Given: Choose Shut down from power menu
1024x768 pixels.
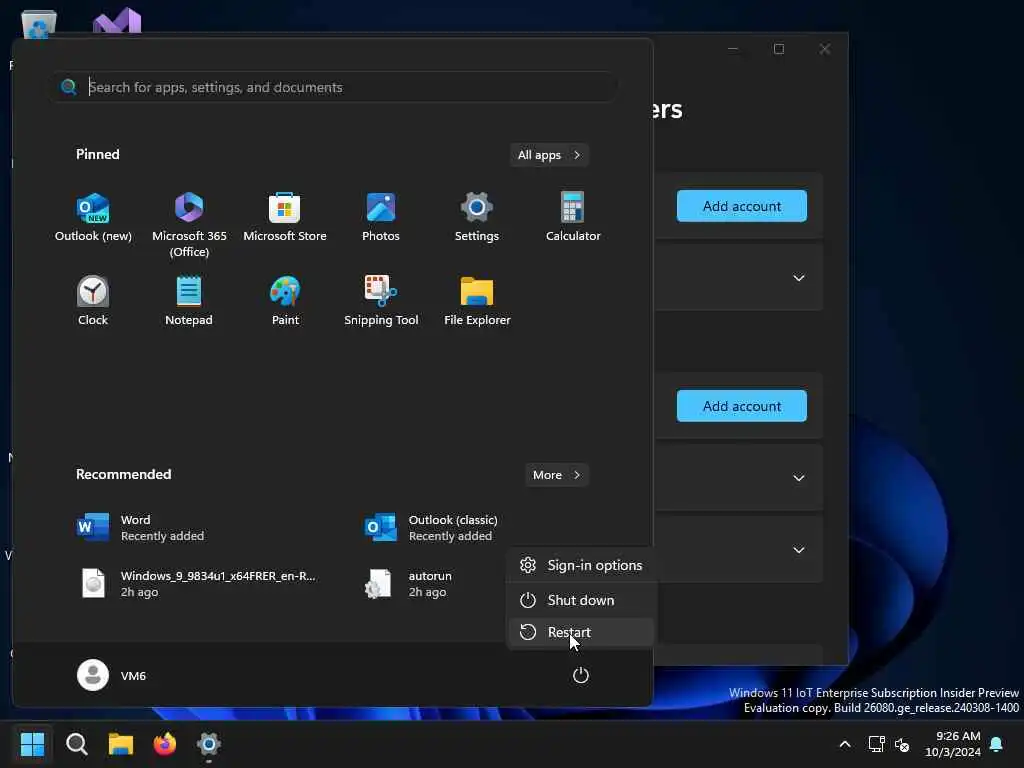Looking at the screenshot, I should 581,600.
